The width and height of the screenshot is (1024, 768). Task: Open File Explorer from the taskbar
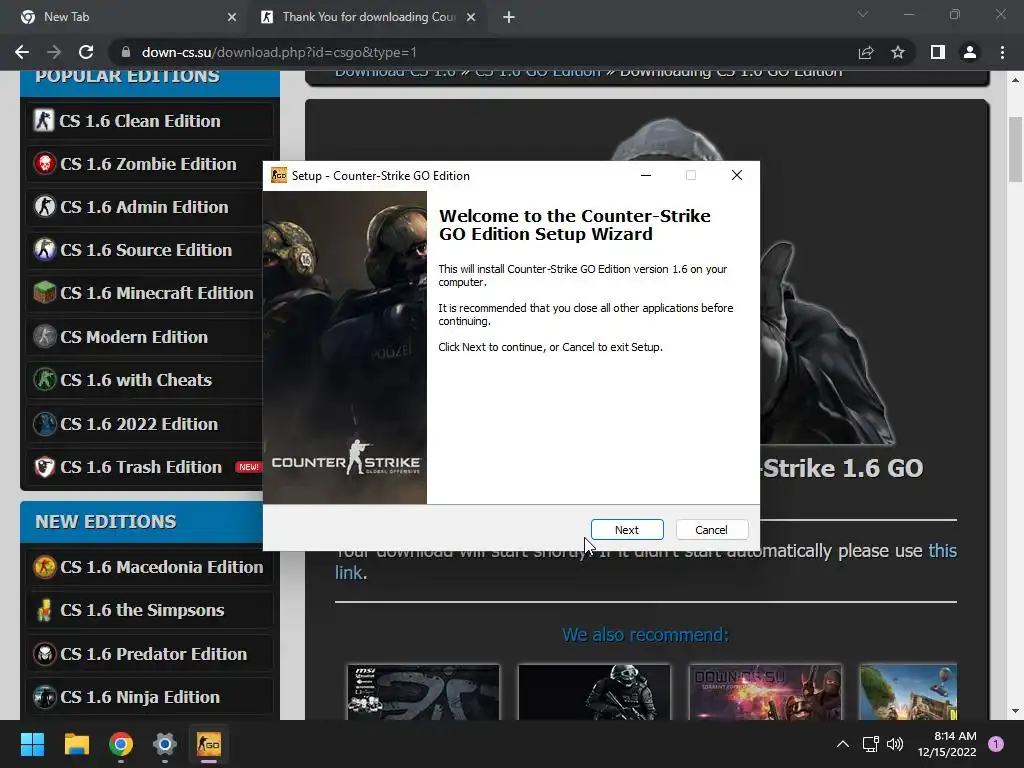pos(76,744)
